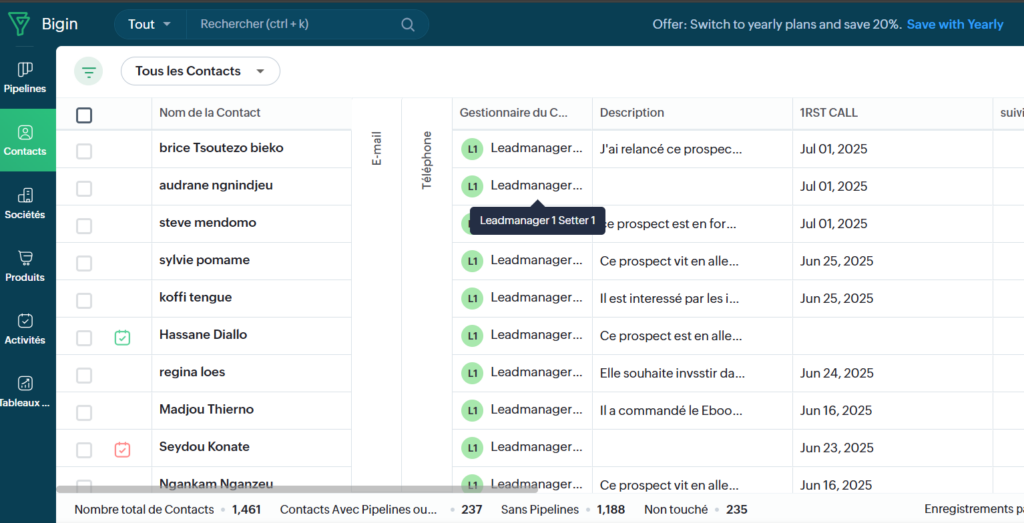Click the green filter icon button
This screenshot has width=1024, height=523.
coord(89,71)
